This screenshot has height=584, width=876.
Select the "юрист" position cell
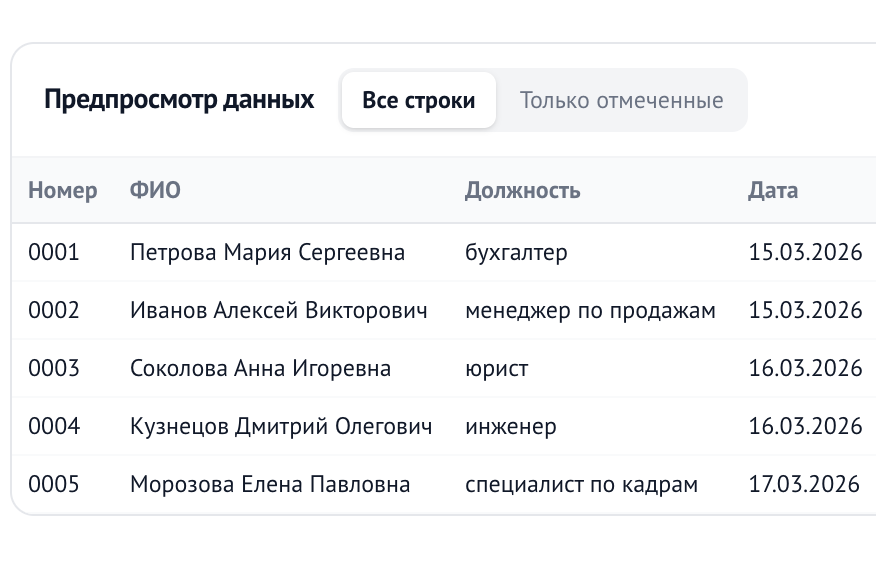(x=497, y=369)
